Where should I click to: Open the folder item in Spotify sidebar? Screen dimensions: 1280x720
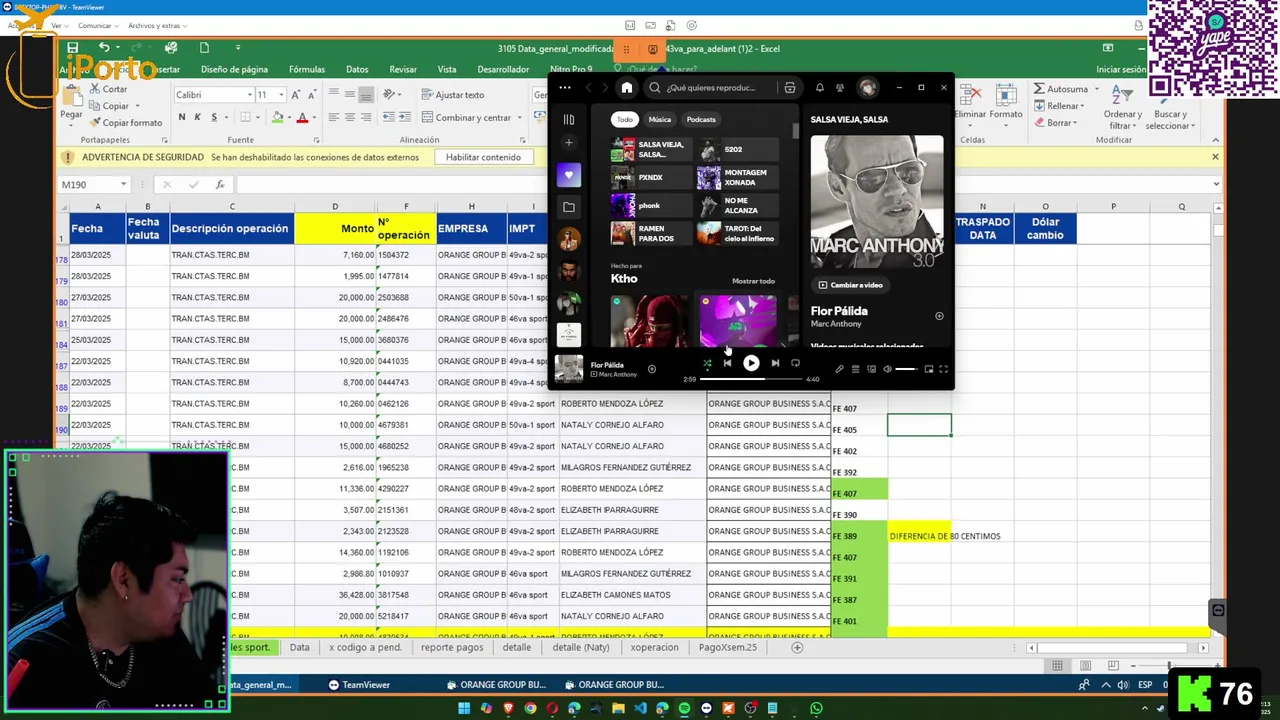(x=569, y=207)
